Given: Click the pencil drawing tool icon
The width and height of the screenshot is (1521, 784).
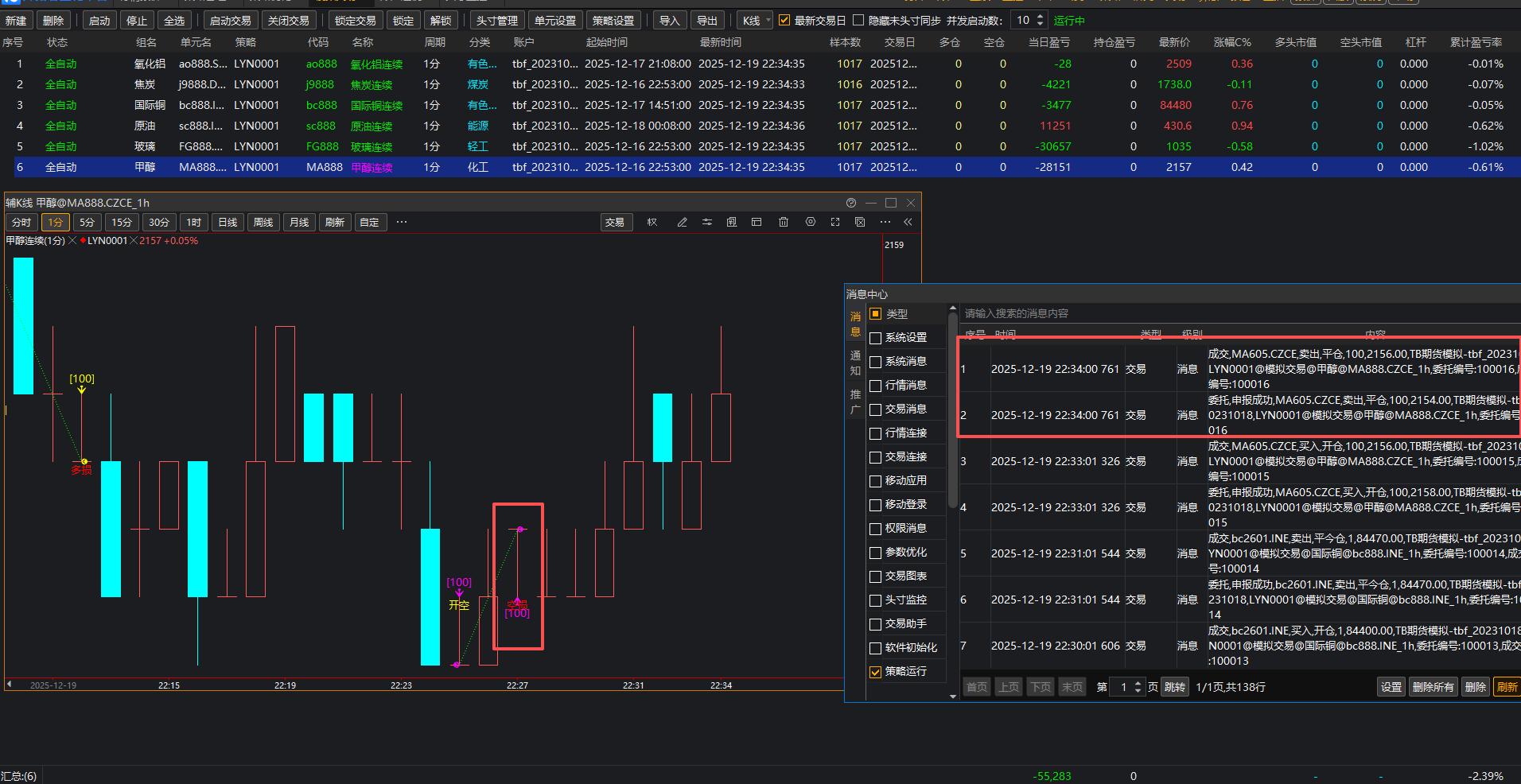Looking at the screenshot, I should click(x=682, y=223).
